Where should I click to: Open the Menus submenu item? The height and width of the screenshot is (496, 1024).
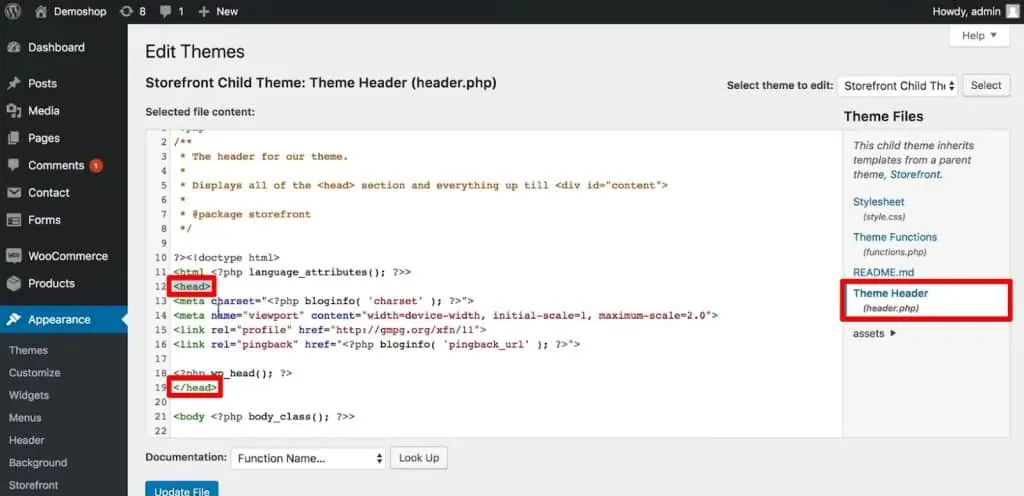click(x=25, y=418)
